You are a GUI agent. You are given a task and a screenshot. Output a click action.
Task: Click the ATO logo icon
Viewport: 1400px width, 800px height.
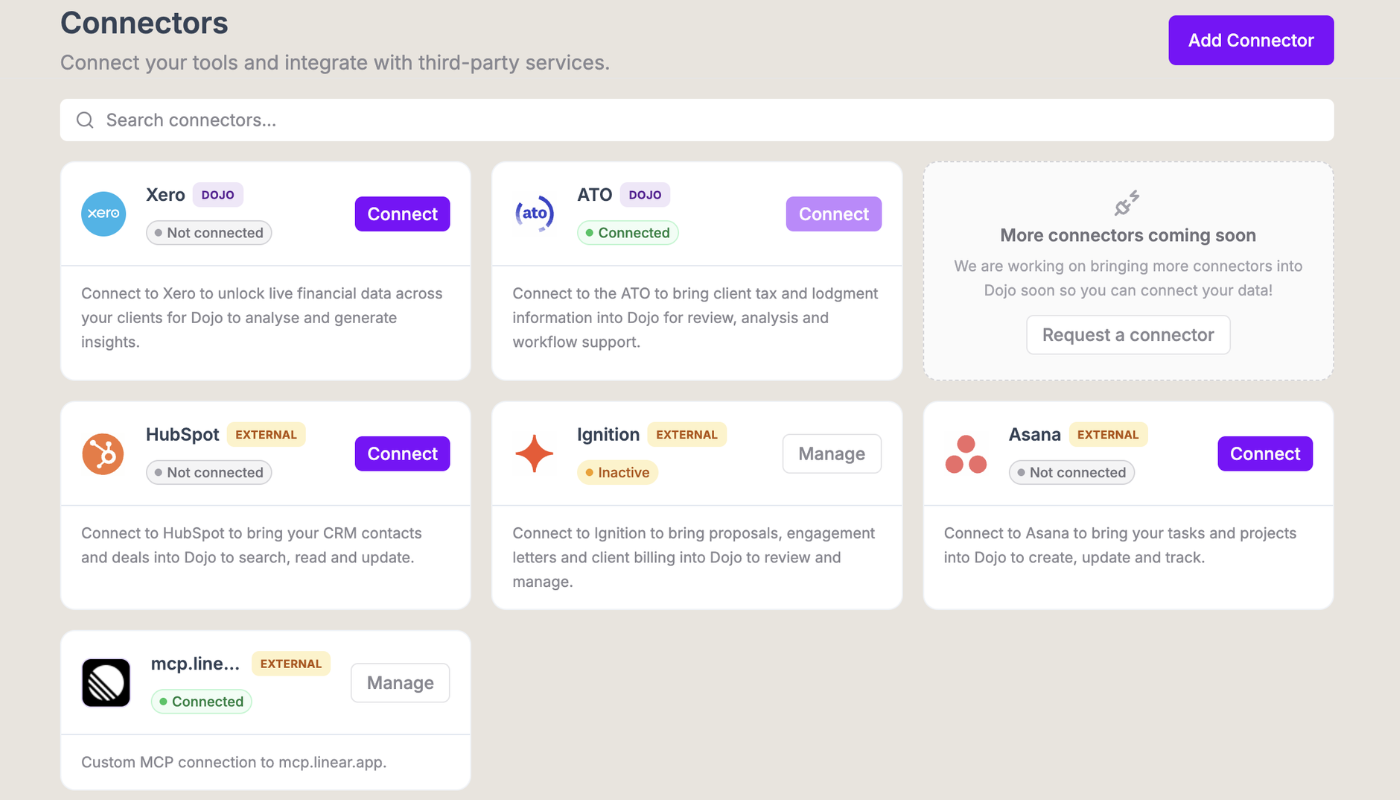pyautogui.click(x=534, y=214)
